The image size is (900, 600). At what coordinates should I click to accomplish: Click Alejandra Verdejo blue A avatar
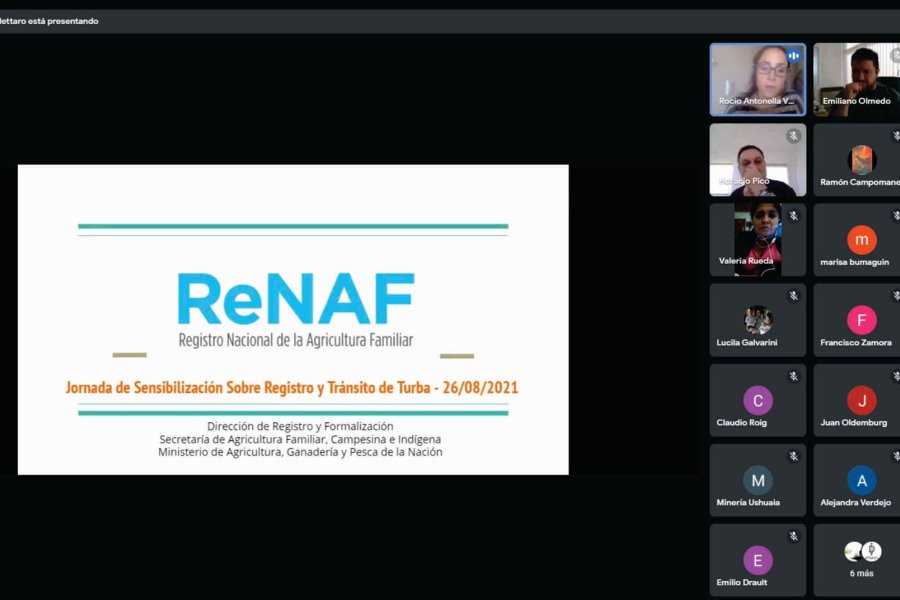pos(862,480)
